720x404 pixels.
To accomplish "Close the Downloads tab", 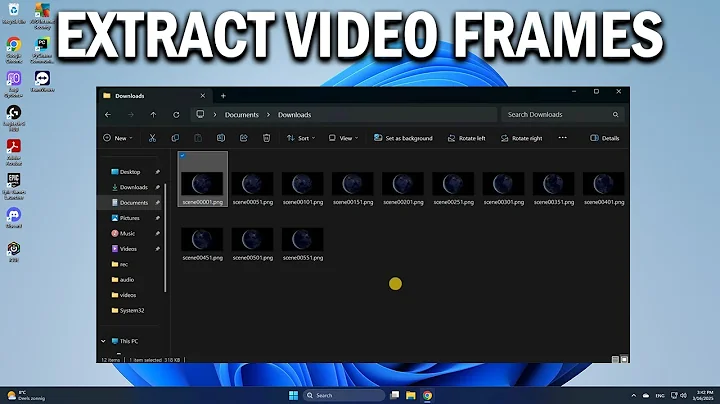I will click(202, 96).
